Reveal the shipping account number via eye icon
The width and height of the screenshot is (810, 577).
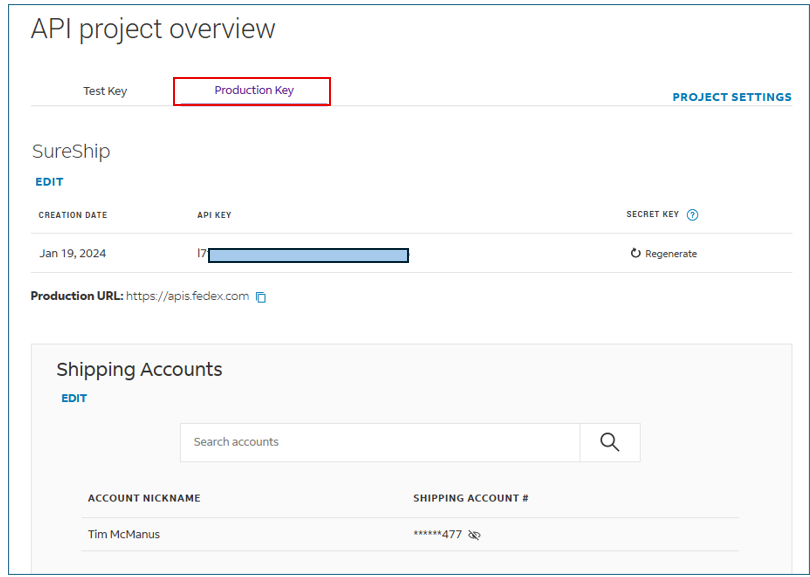pyautogui.click(x=475, y=535)
